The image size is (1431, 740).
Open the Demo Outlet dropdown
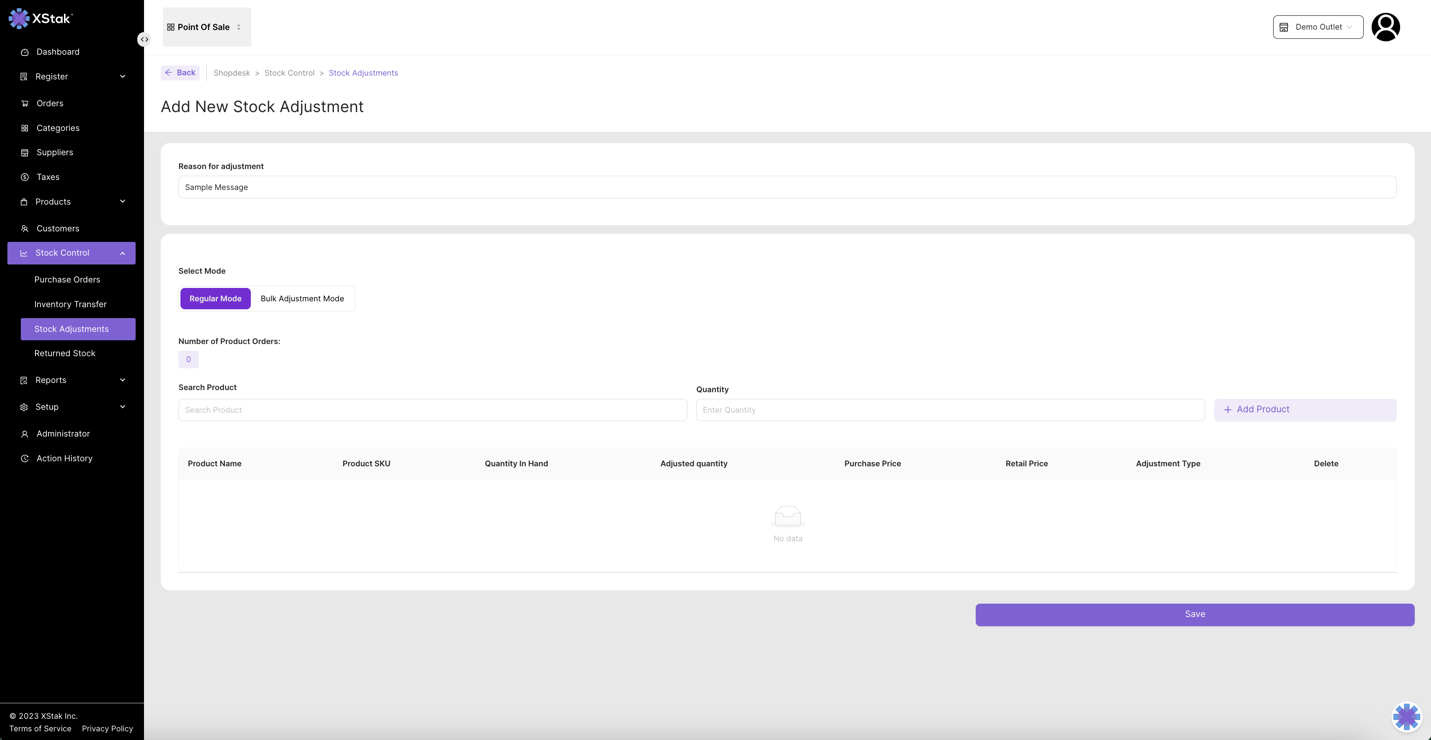tap(1317, 27)
